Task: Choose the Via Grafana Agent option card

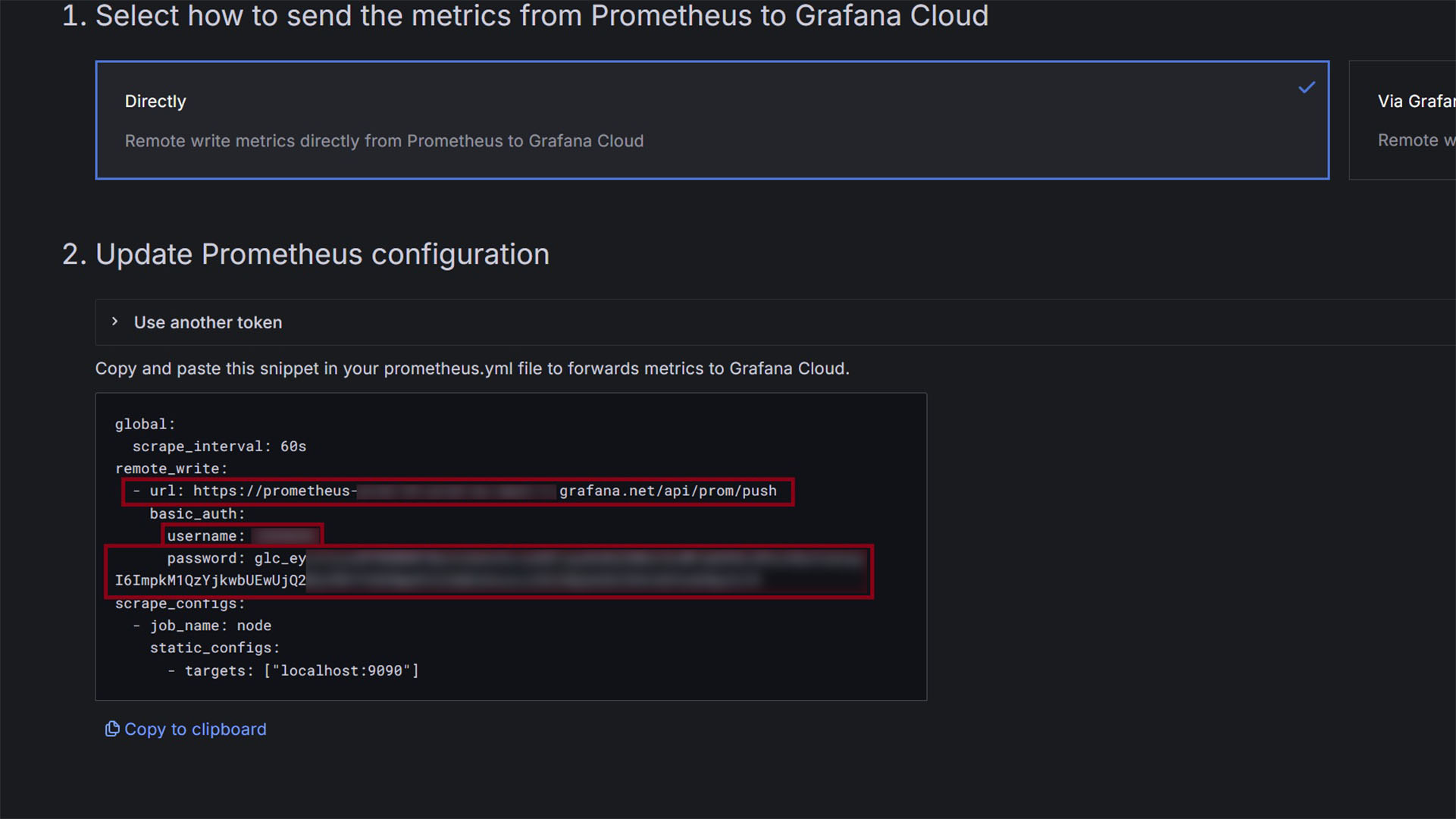Action: coord(1410,120)
